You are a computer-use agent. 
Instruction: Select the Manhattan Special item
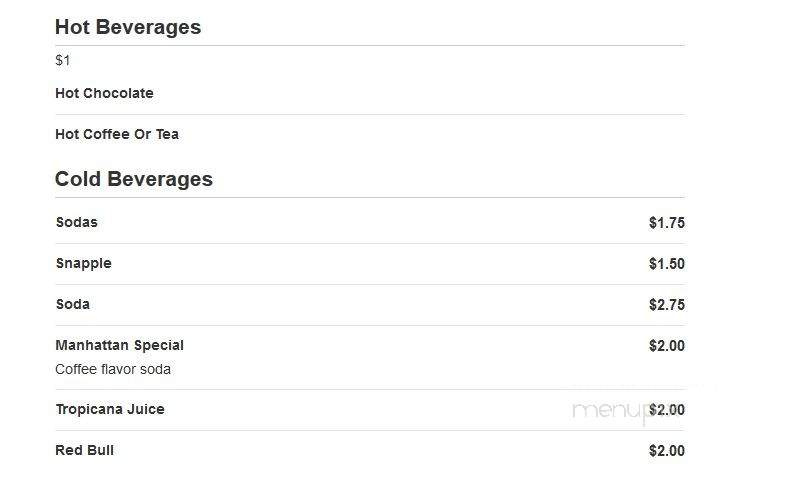(x=119, y=345)
